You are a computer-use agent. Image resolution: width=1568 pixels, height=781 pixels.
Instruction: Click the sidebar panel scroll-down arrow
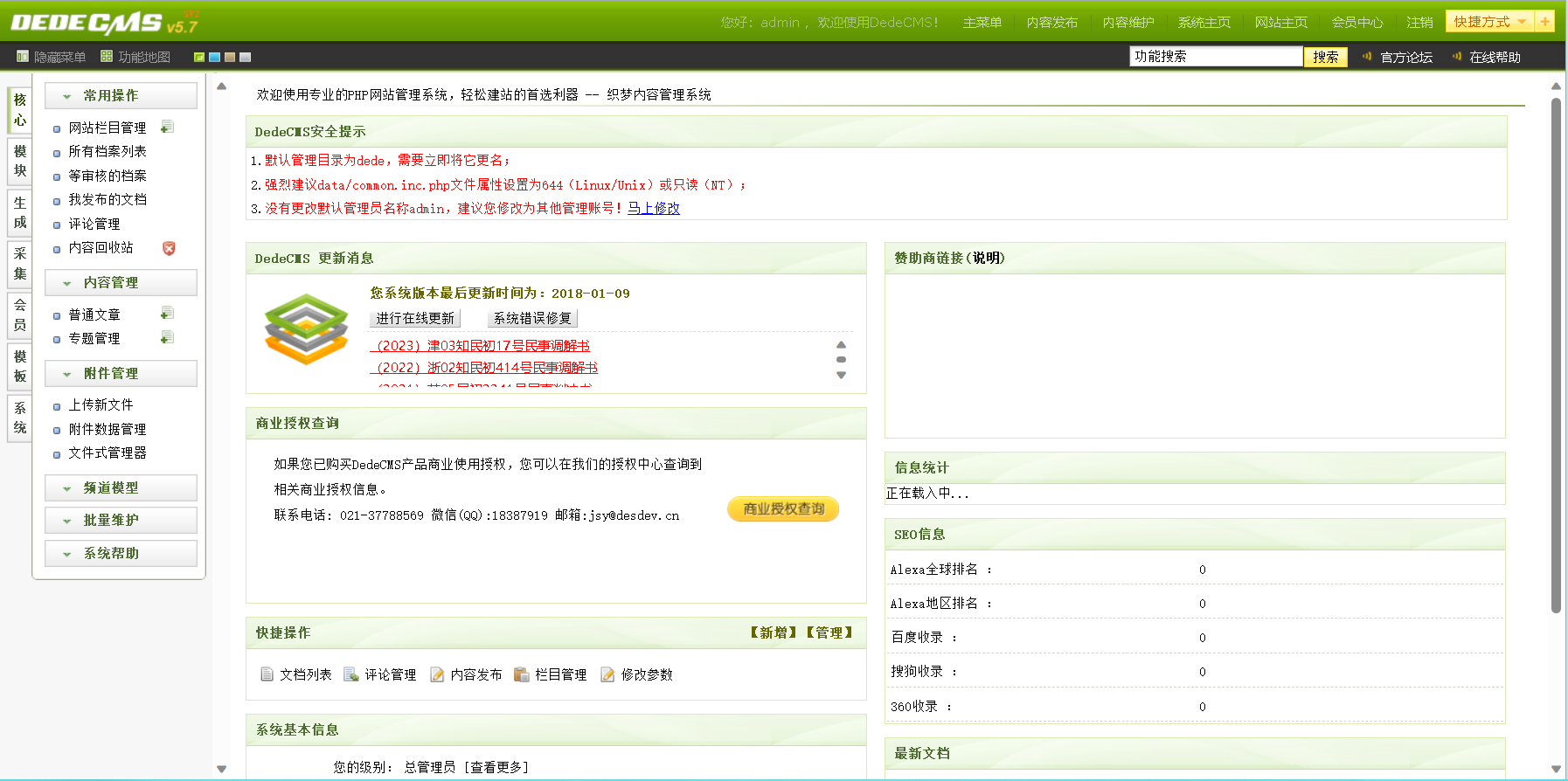[222, 770]
